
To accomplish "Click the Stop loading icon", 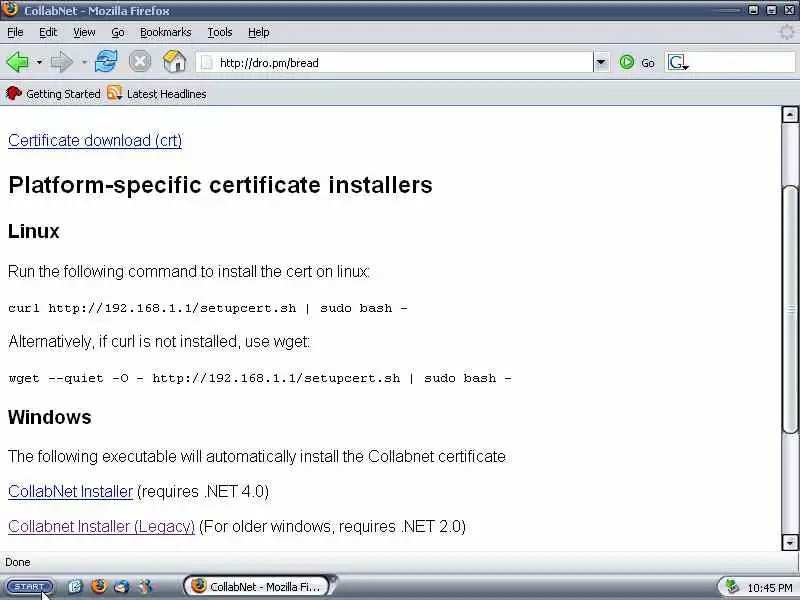I will click(x=140, y=62).
